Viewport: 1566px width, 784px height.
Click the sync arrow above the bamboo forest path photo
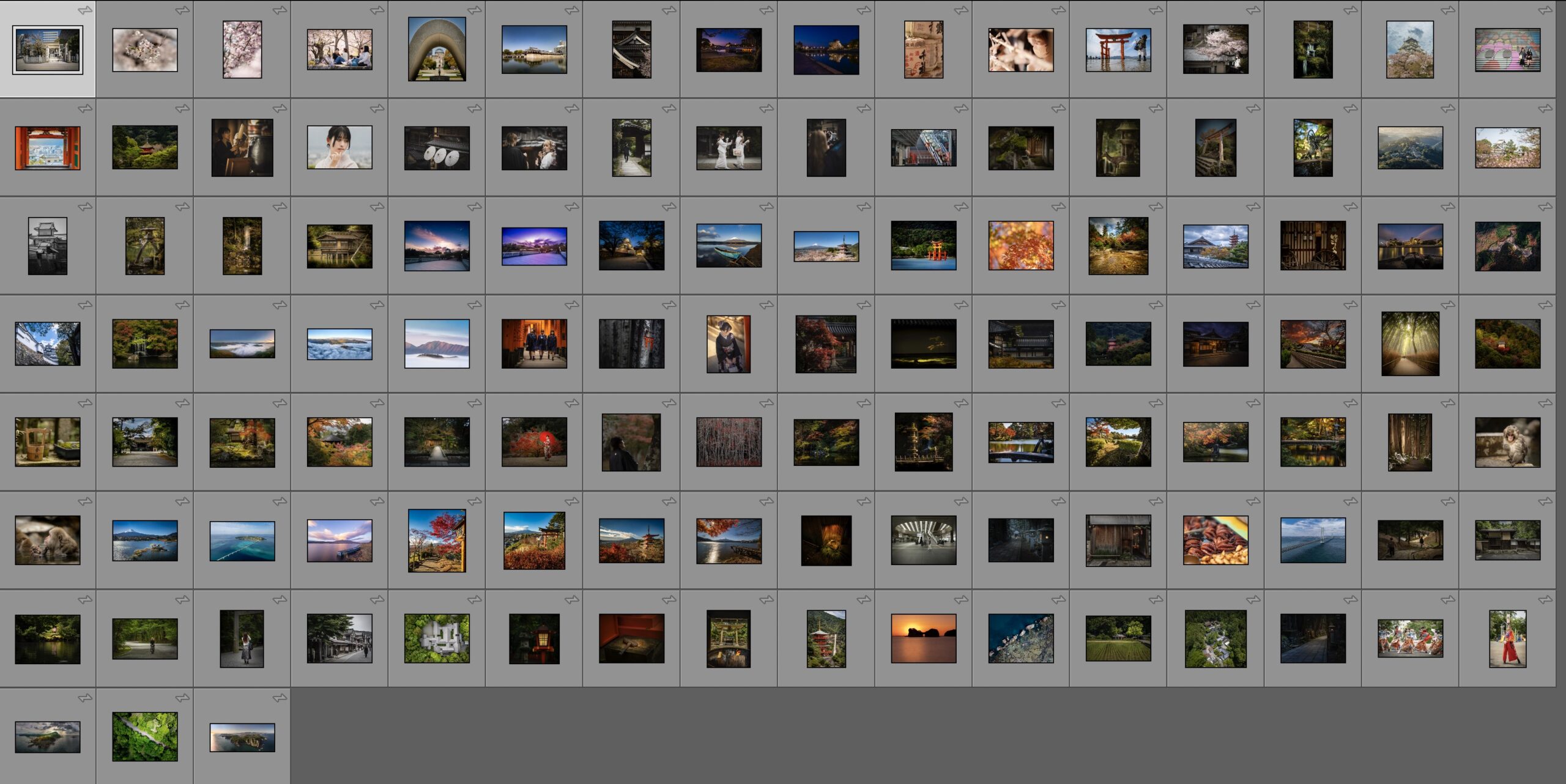click(x=1447, y=305)
